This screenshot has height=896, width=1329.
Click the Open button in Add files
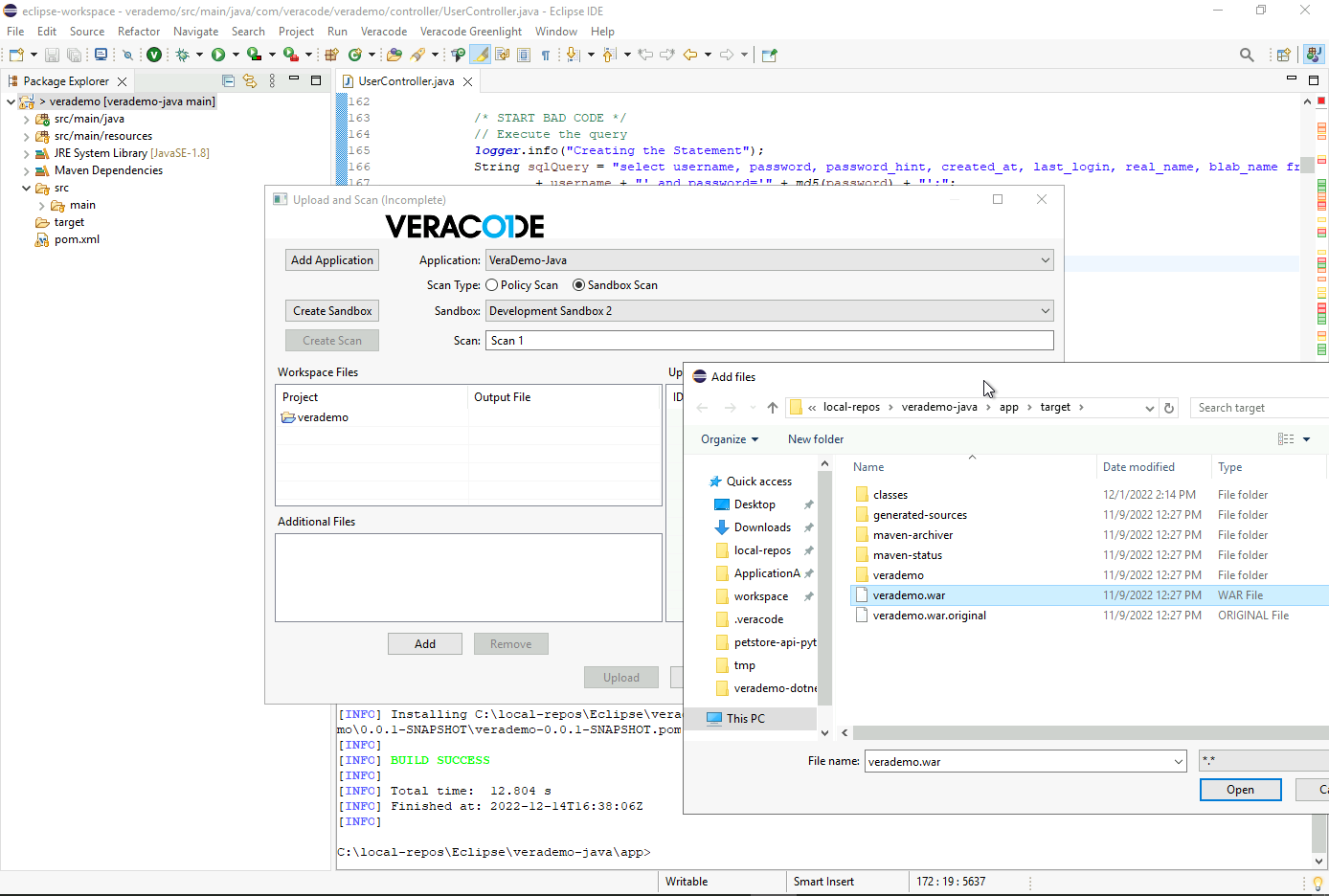(1240, 790)
